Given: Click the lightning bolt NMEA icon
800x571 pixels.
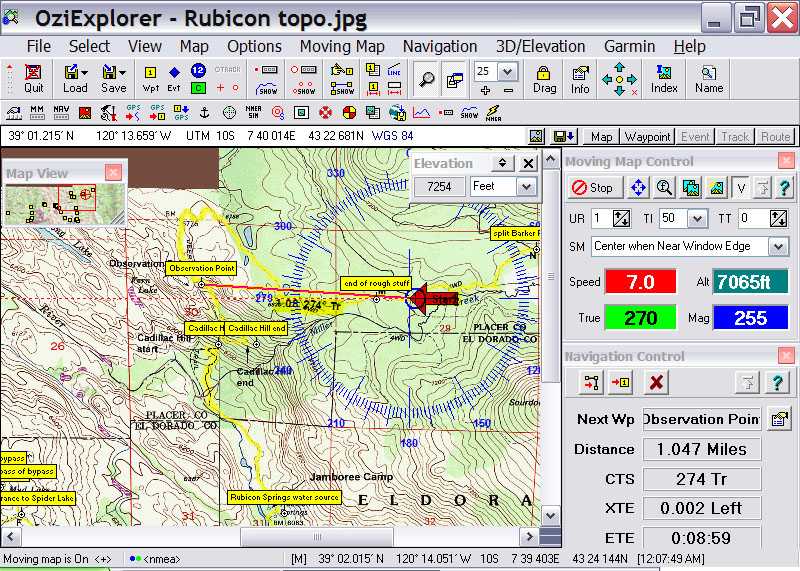Looking at the screenshot, I should click(x=493, y=113).
